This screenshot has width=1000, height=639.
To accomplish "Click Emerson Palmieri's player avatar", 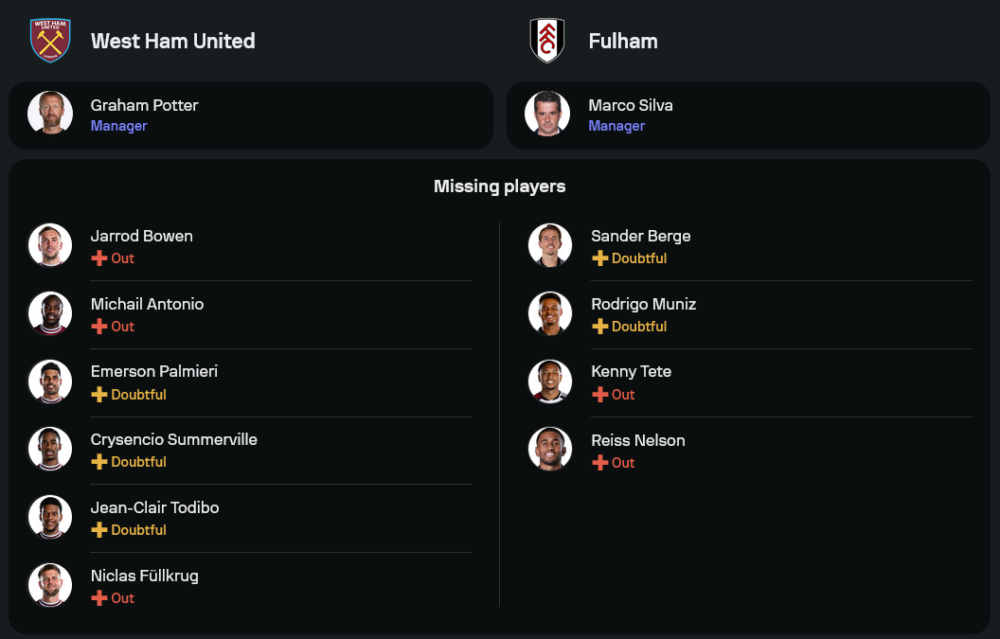I will (50, 382).
